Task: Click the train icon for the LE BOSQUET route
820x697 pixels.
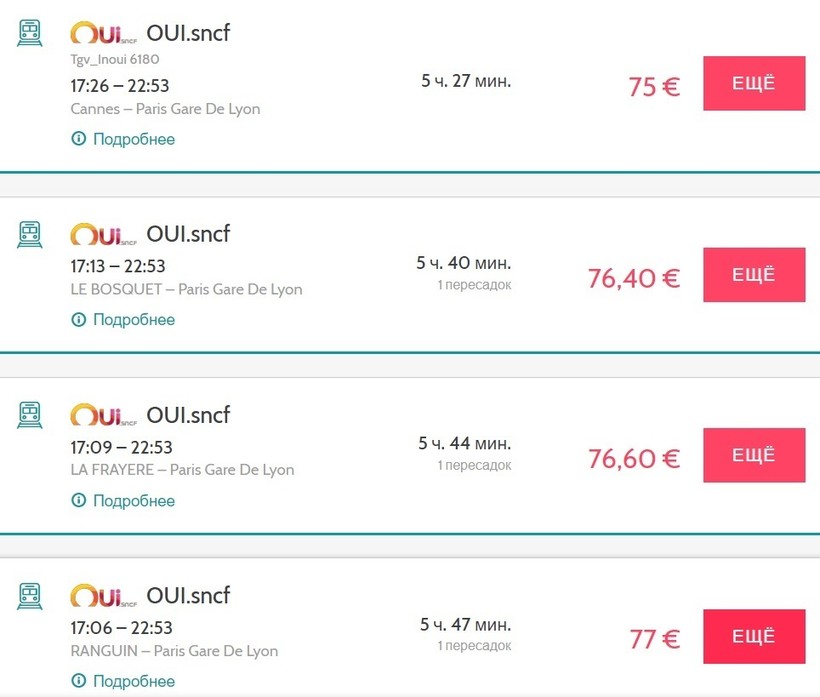Action: click(31, 234)
